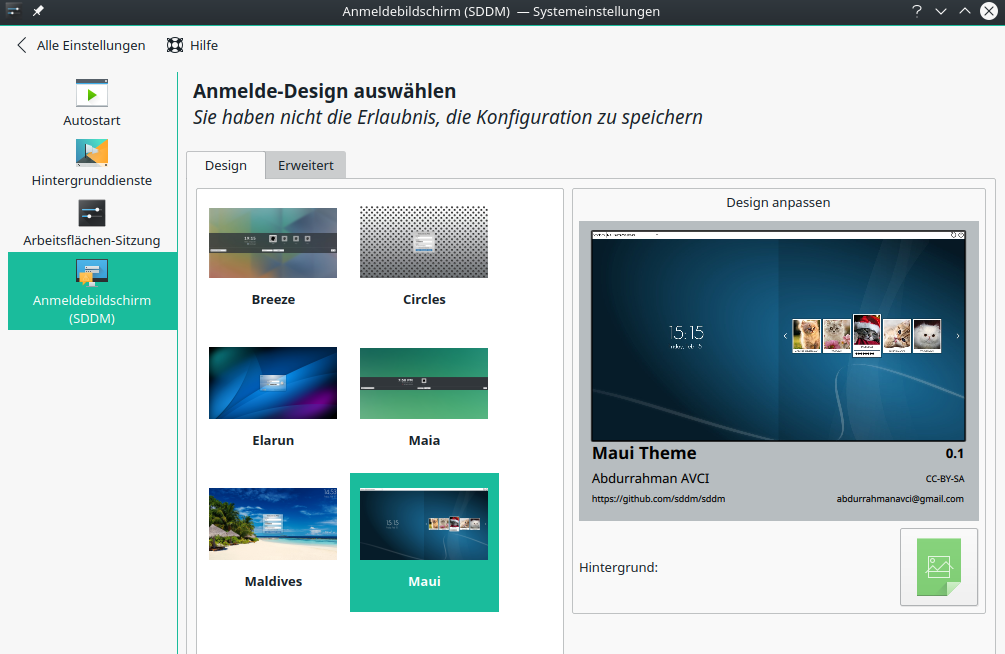Viewport: 1005px width, 654px height.
Task: Select Anmeldebildschirm (SDDM) in sidebar
Action: (92, 290)
